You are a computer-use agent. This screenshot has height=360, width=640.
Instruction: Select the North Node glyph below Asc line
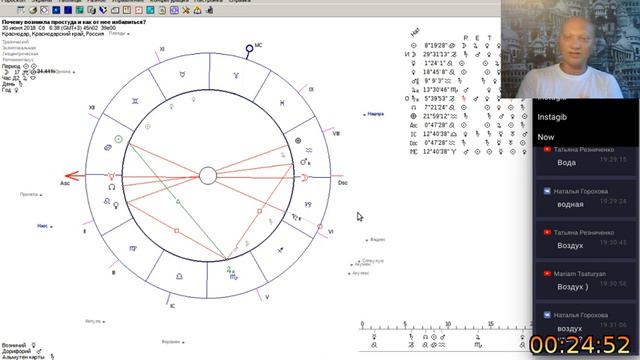pos(112,187)
